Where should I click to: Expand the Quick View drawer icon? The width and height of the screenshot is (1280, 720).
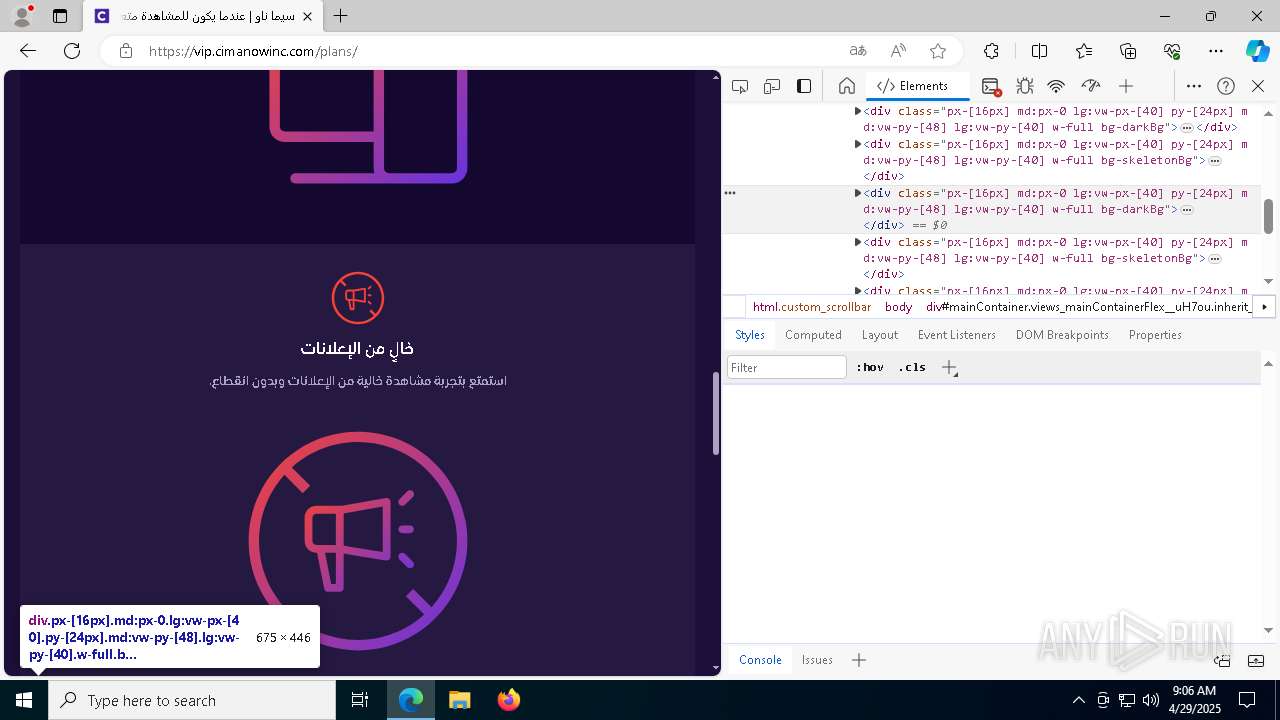click(1256, 660)
